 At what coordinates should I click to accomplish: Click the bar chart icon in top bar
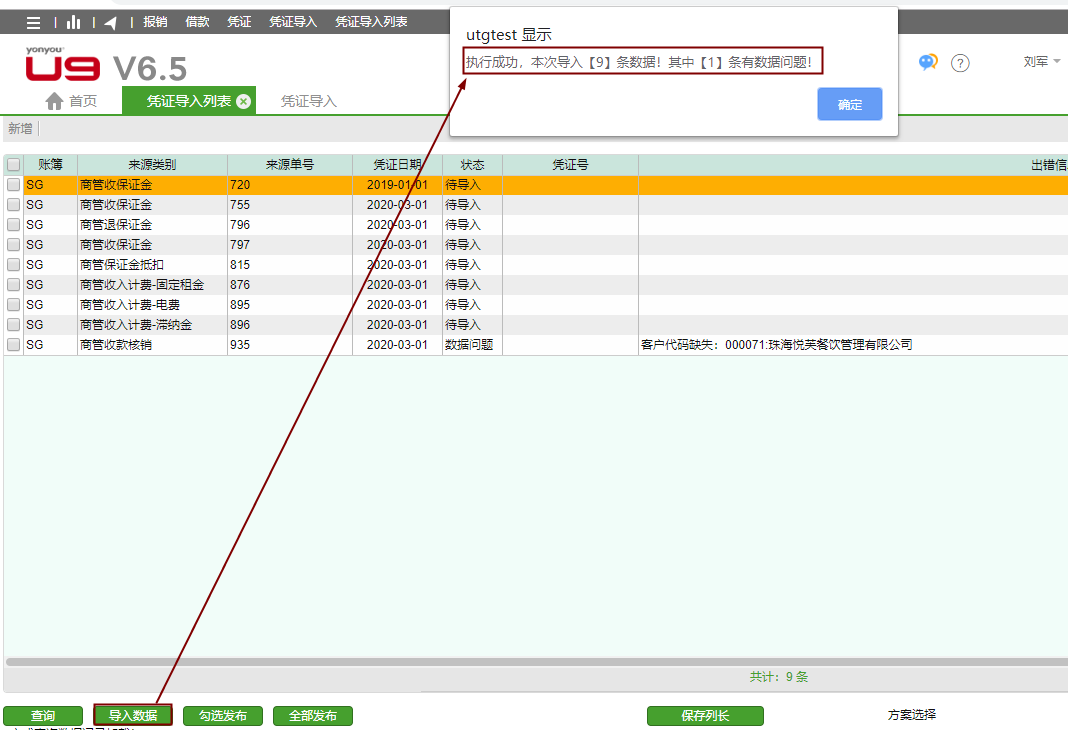(x=73, y=22)
